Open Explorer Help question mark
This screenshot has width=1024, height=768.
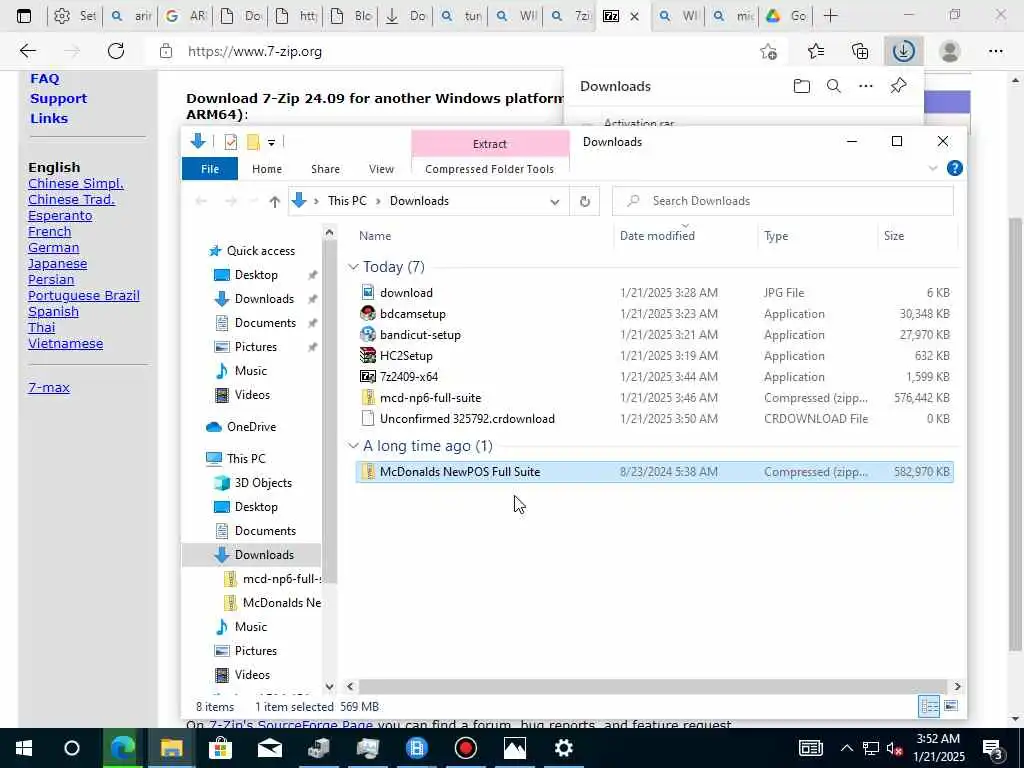[954, 168]
